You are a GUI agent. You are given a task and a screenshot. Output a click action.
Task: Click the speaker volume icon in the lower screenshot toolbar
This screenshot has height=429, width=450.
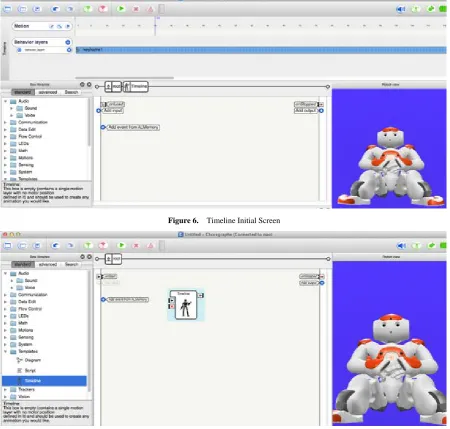(x=401, y=246)
